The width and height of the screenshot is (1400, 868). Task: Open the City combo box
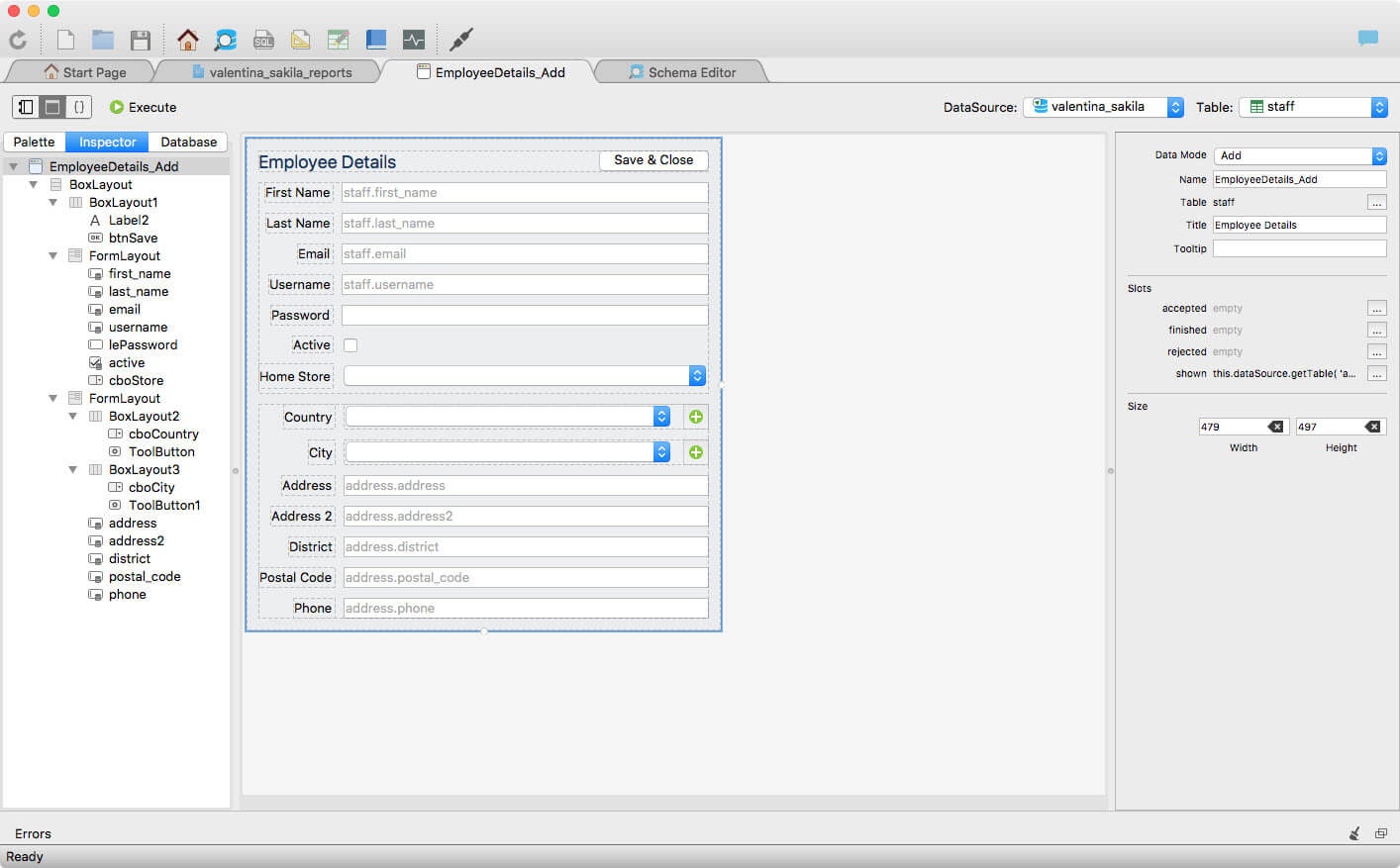[x=507, y=452]
